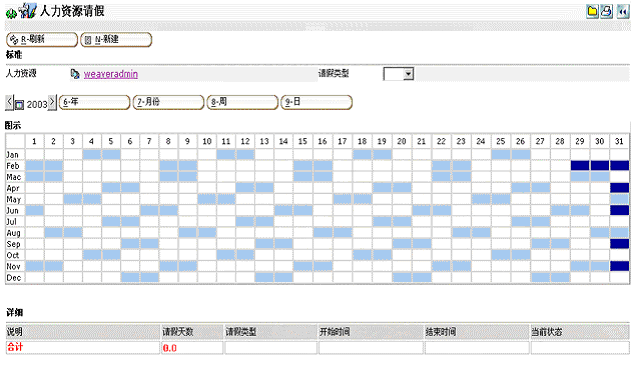This screenshot has width=631, height=384.
Task: Switch to the 8-周 week view
Action: (243, 102)
